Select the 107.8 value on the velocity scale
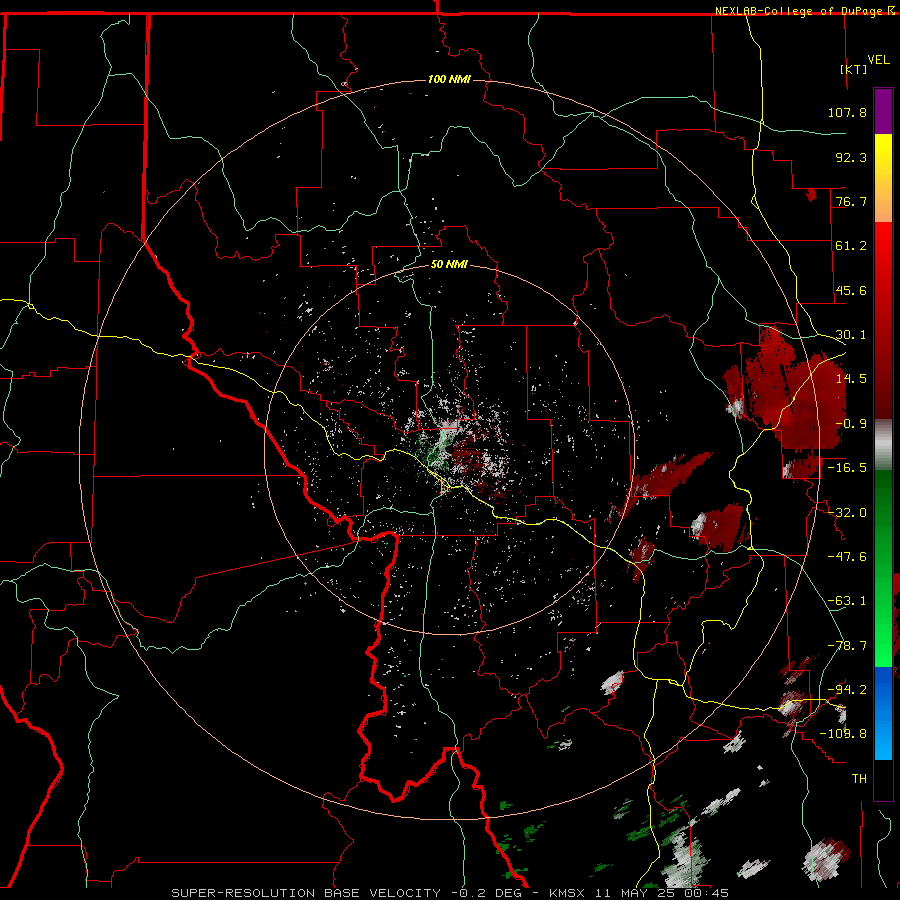This screenshot has width=900, height=900. point(847,112)
